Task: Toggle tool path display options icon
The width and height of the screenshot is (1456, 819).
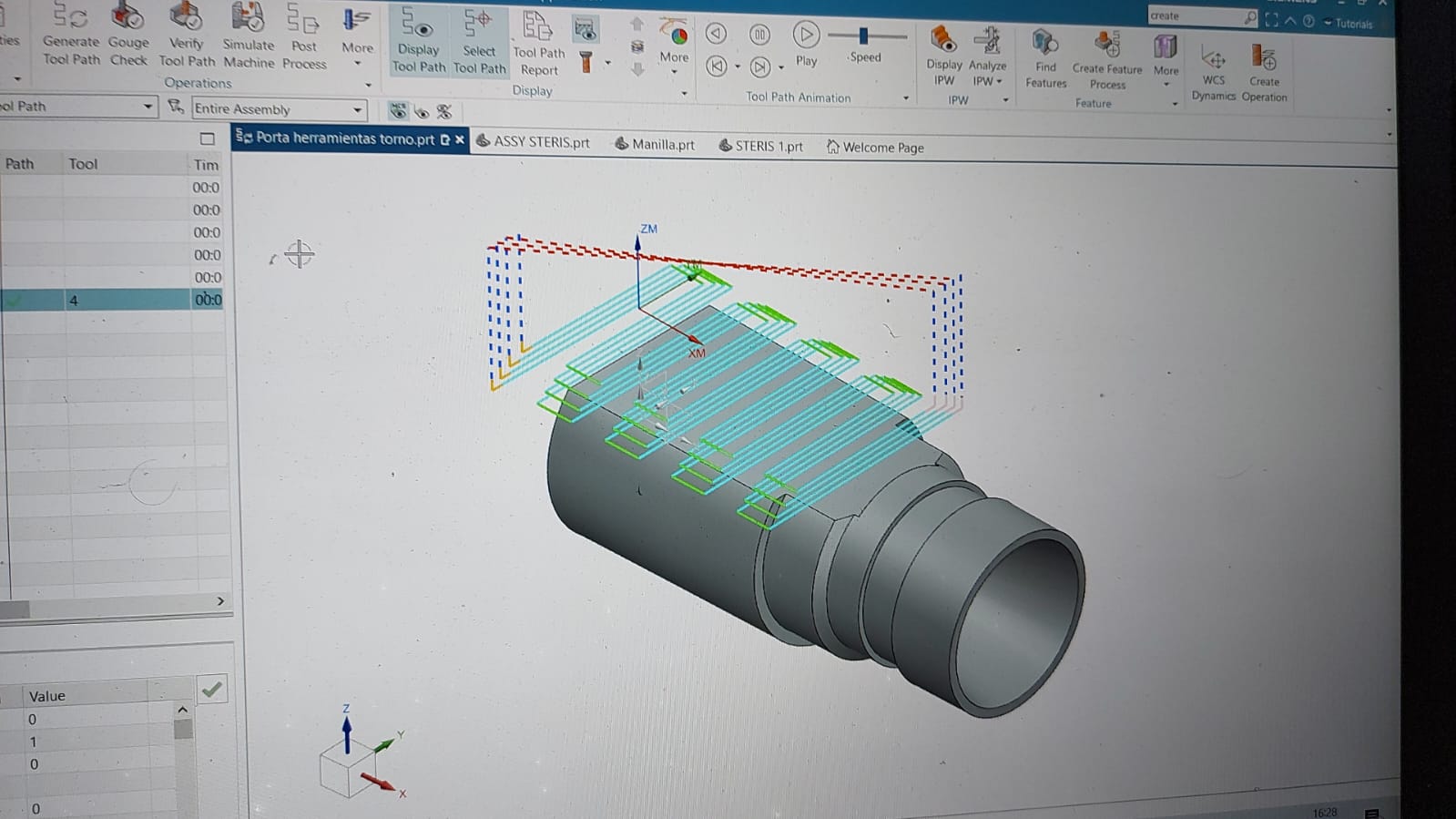Action: tap(585, 30)
